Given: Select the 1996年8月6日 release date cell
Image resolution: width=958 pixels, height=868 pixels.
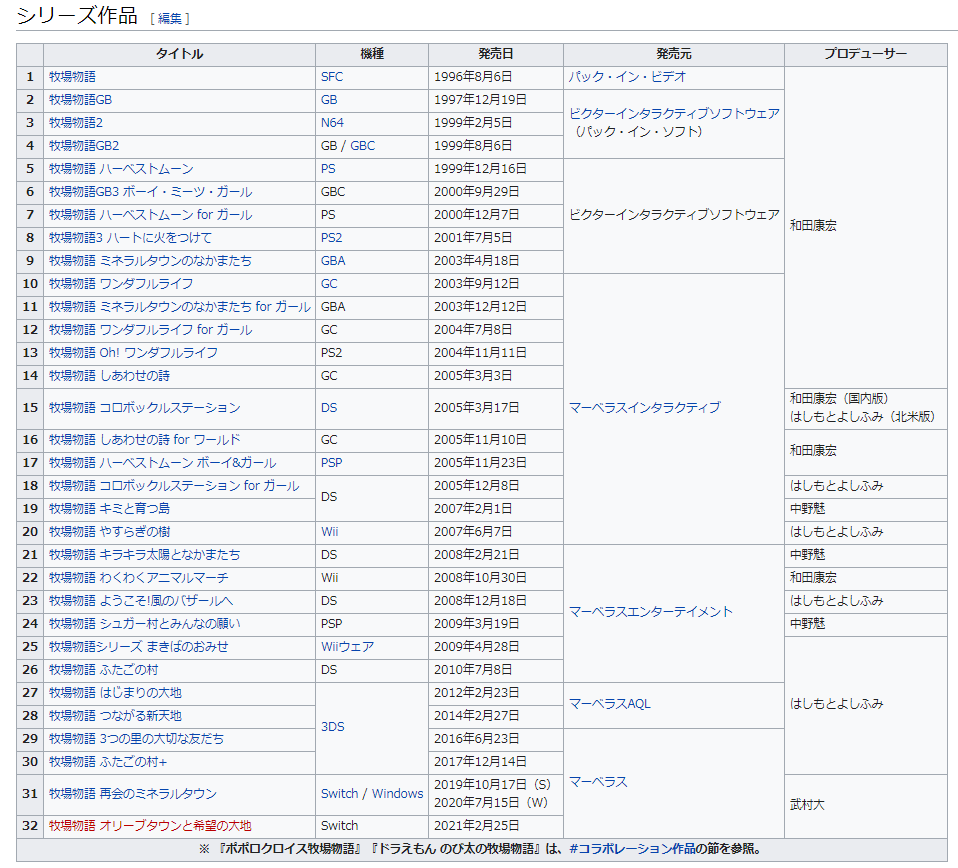Looking at the screenshot, I should (495, 77).
